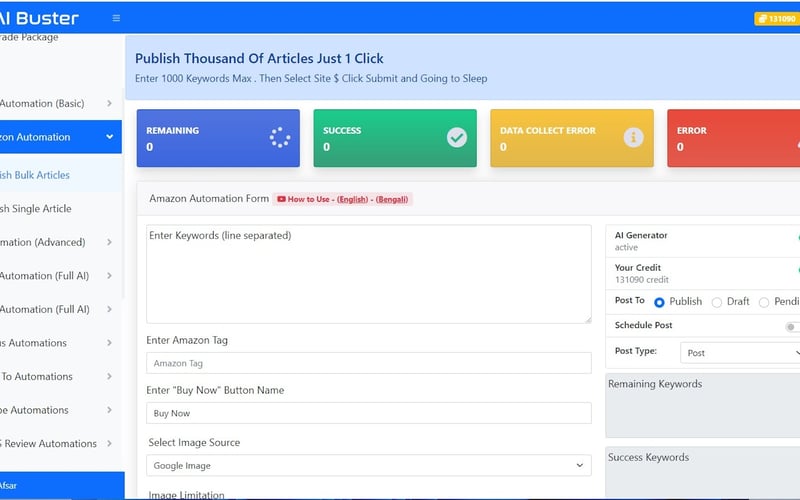Open the Select Image Source dropdown
Screen dimensions: 800x500
point(369,465)
